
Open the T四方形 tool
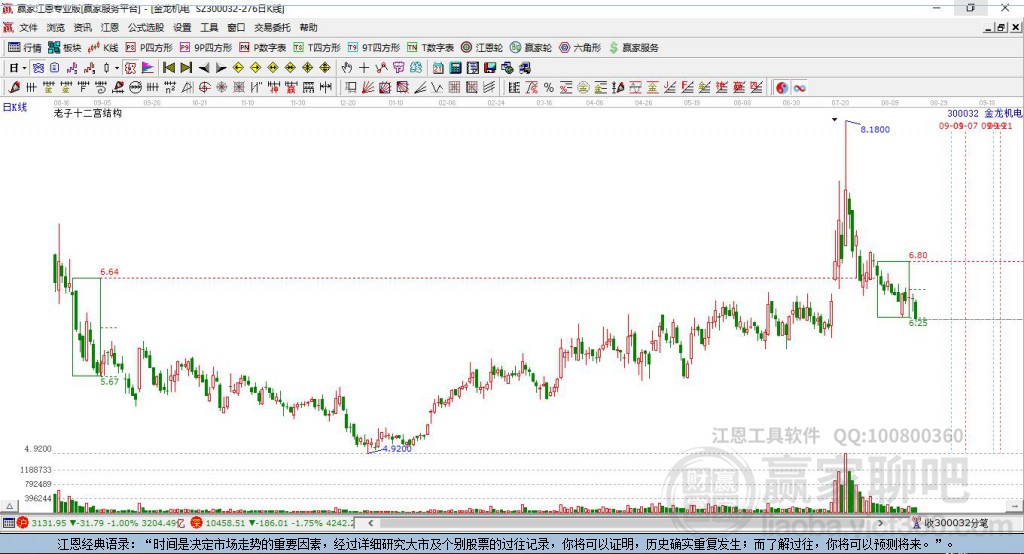click(x=317, y=48)
